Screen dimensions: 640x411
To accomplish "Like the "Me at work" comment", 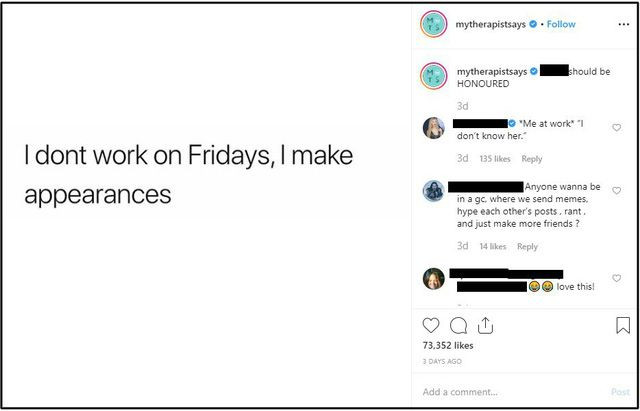I will click(616, 128).
